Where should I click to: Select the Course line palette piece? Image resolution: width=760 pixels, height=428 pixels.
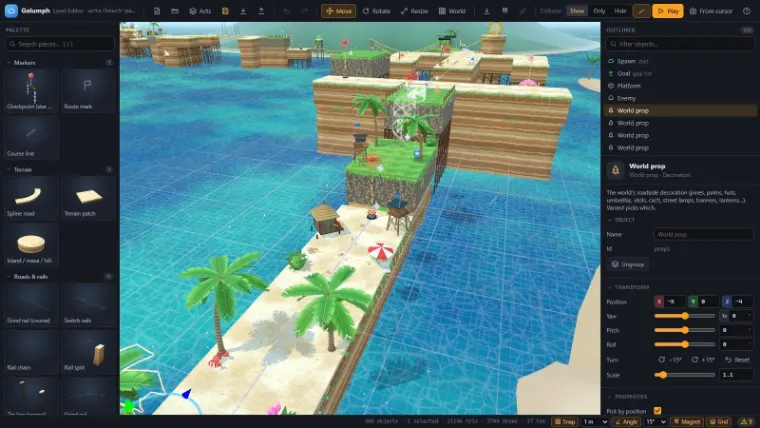31,138
